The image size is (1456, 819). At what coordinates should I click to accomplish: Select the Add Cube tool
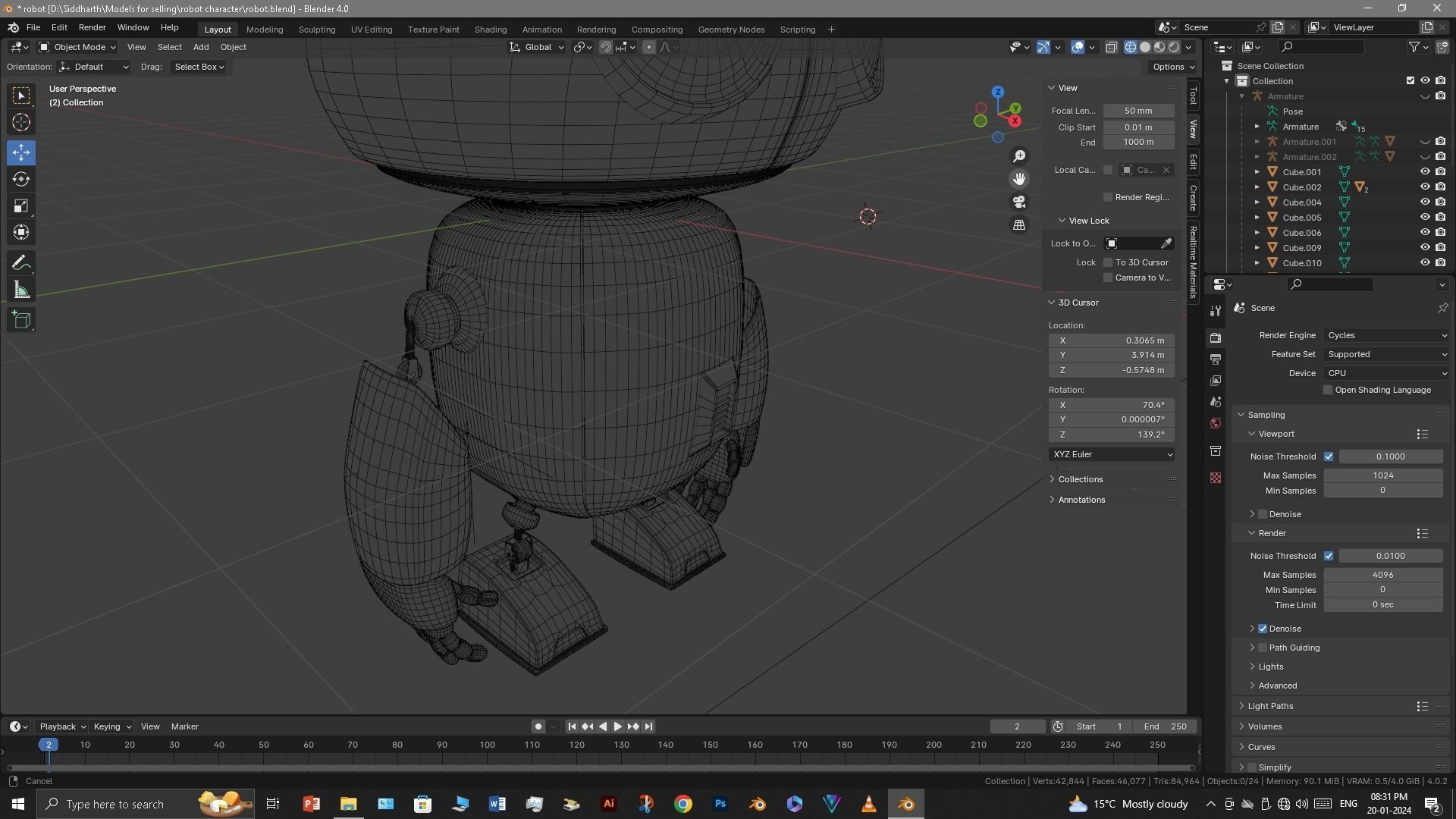click(x=21, y=320)
